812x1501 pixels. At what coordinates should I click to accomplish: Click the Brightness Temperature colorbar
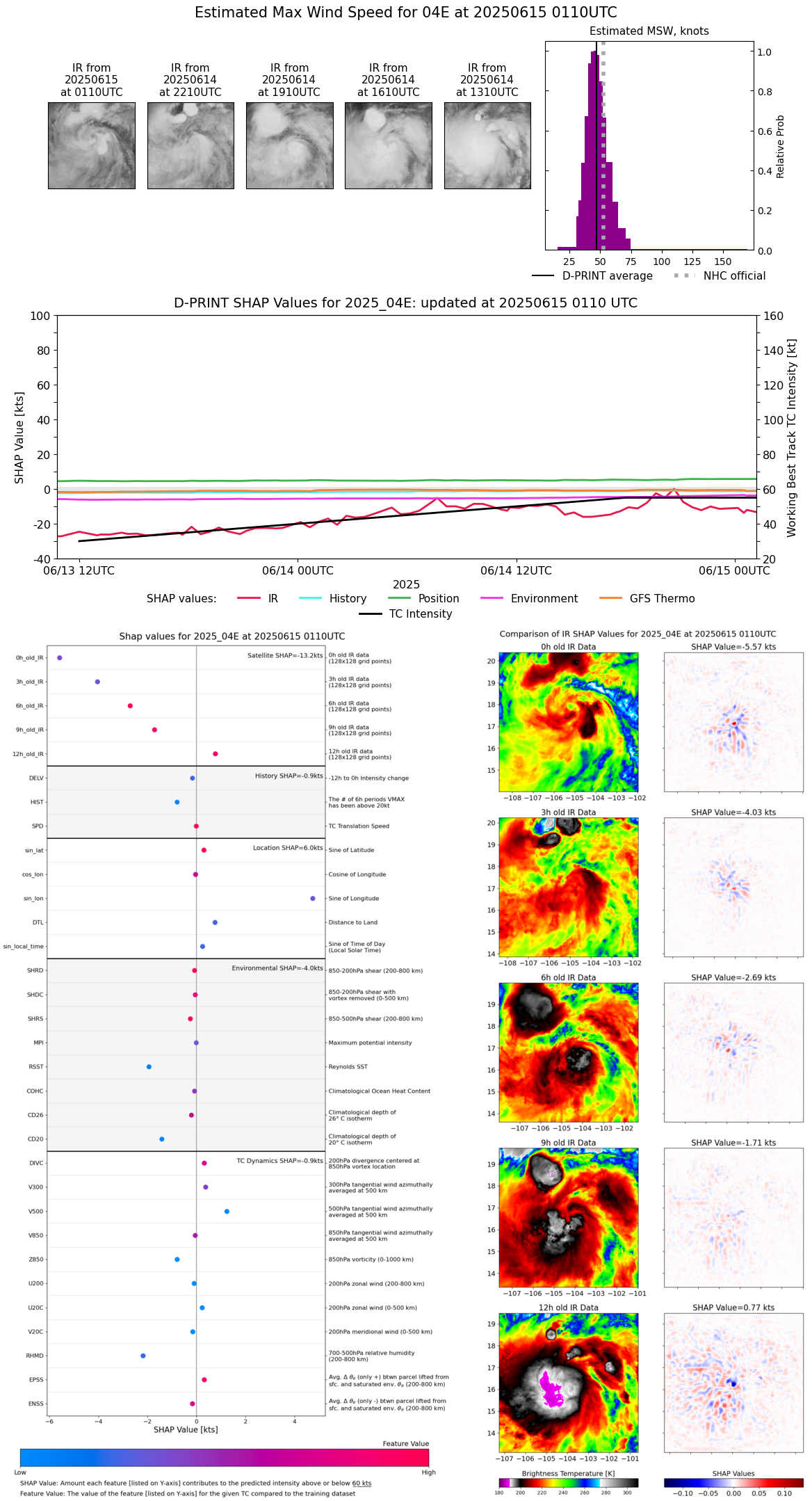(569, 1483)
